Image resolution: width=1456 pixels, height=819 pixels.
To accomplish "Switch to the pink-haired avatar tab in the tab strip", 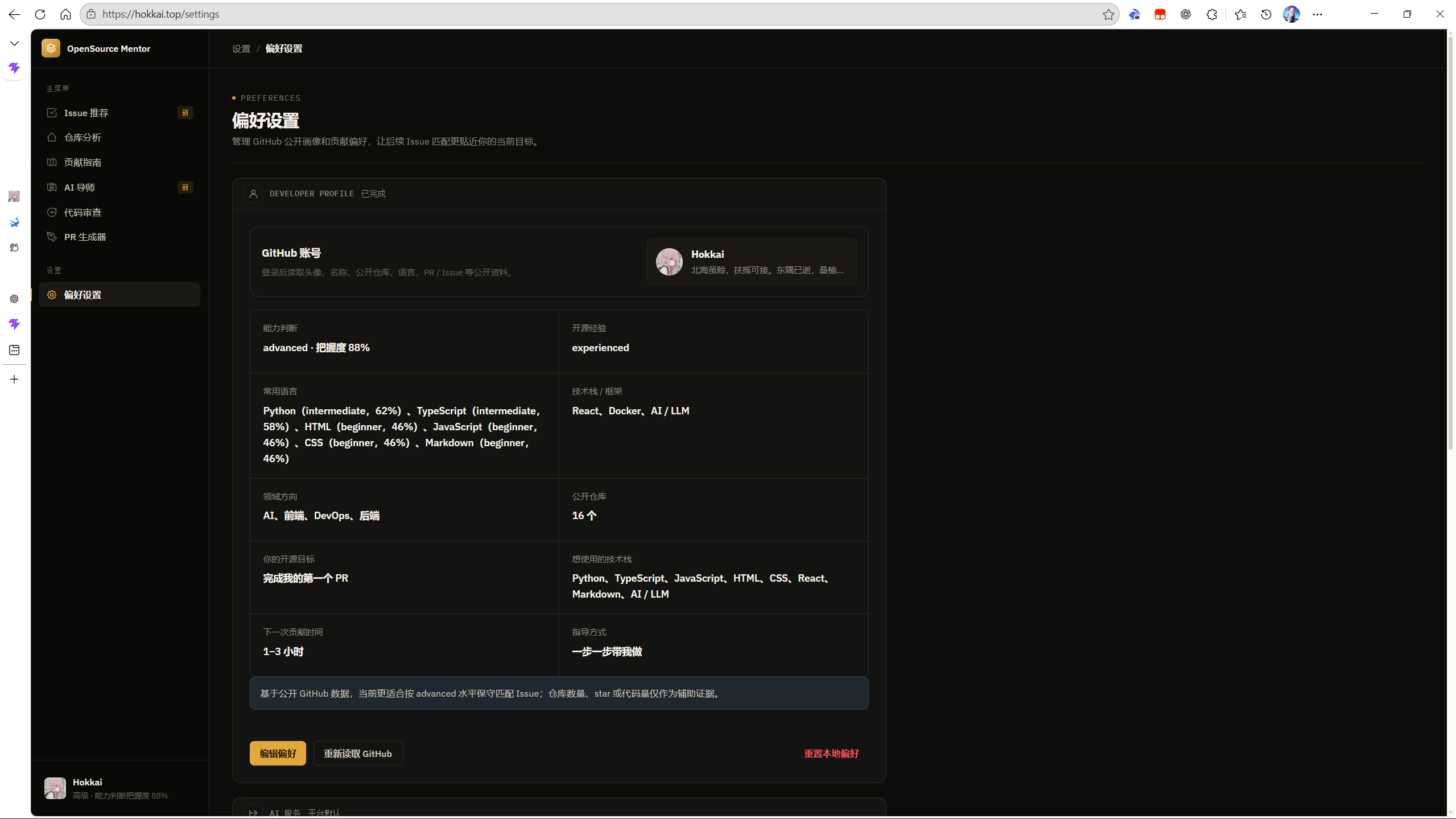I will pos(14,196).
